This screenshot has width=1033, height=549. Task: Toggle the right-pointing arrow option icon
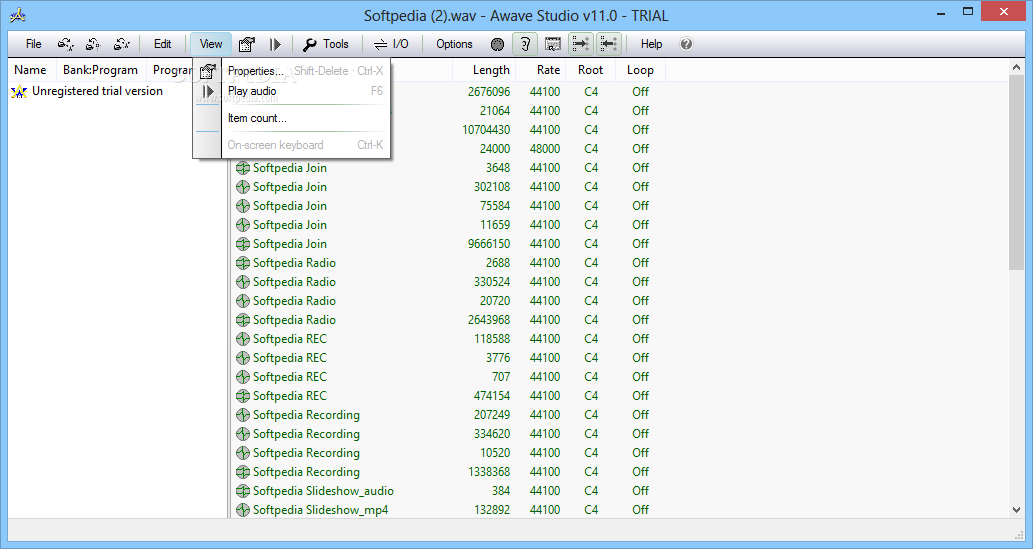(580, 44)
